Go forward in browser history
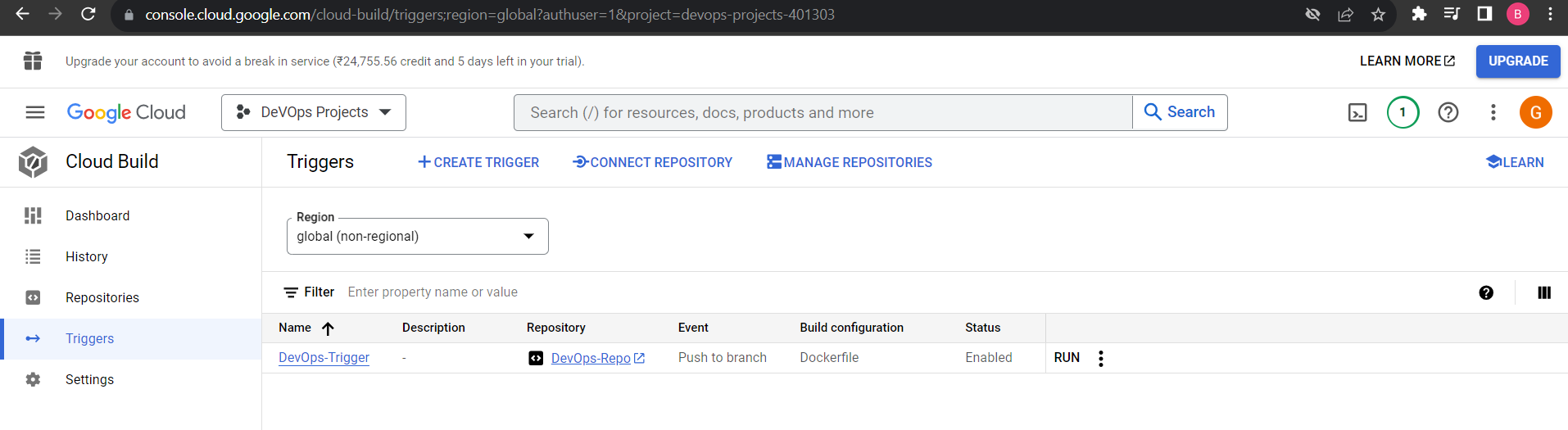1568x430 pixels. click(55, 14)
